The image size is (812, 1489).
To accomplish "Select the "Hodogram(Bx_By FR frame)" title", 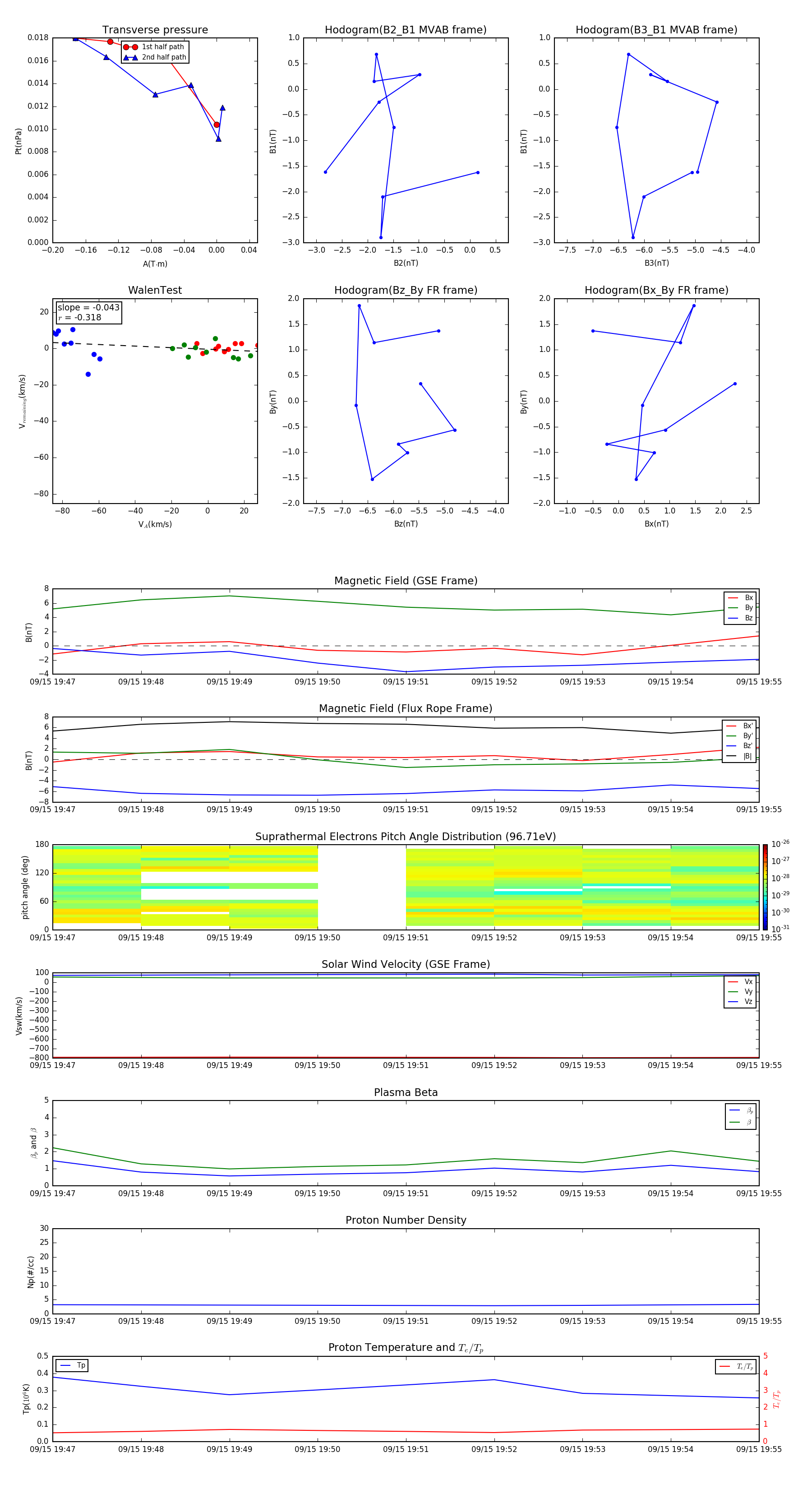I will 656,290.
